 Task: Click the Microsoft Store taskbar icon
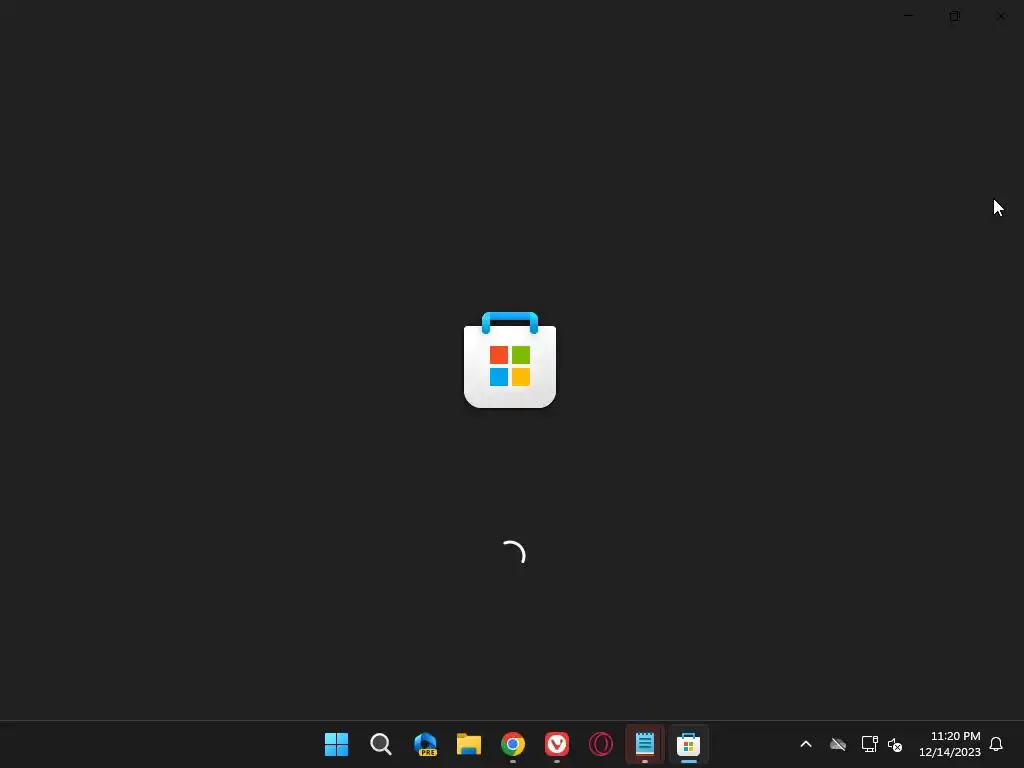pyautogui.click(x=688, y=744)
